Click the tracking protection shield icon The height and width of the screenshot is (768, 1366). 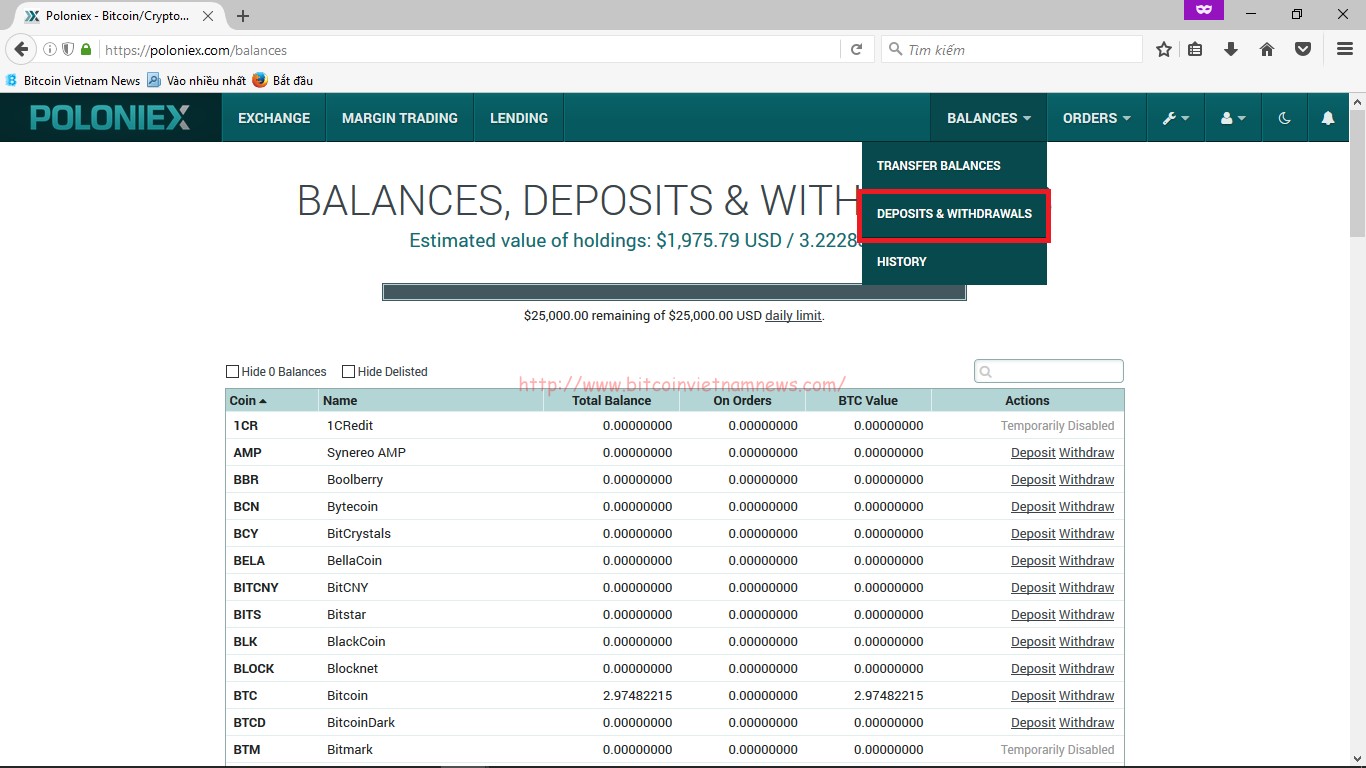click(68, 49)
